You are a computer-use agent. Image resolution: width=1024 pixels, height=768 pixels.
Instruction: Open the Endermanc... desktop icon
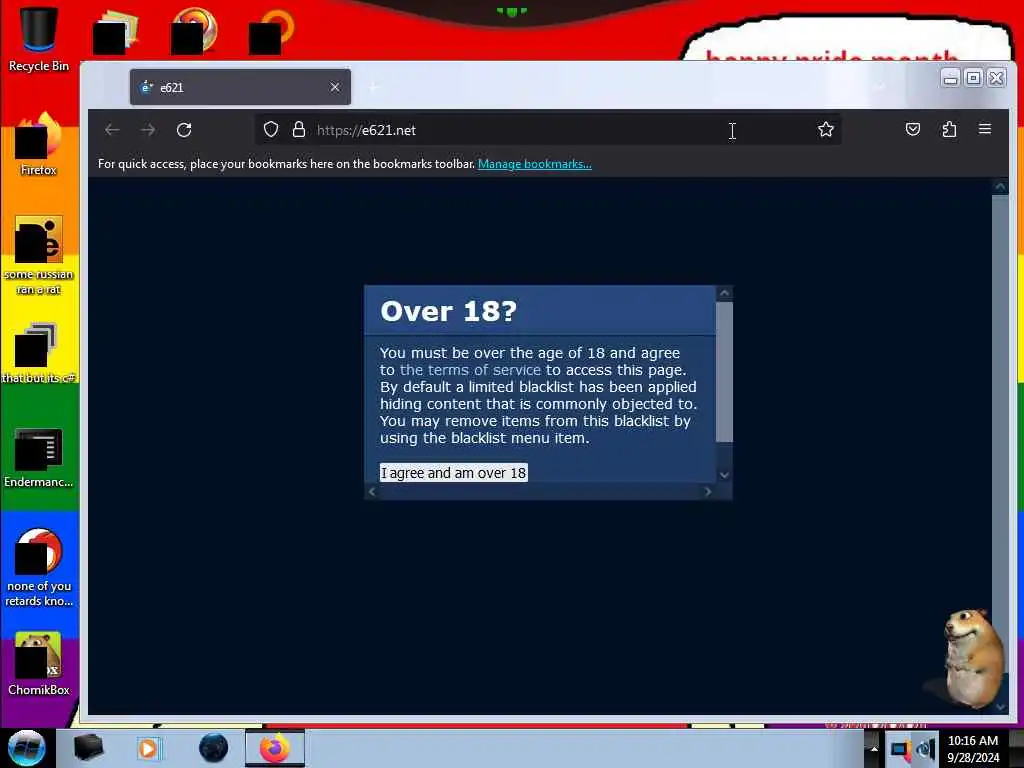(39, 457)
